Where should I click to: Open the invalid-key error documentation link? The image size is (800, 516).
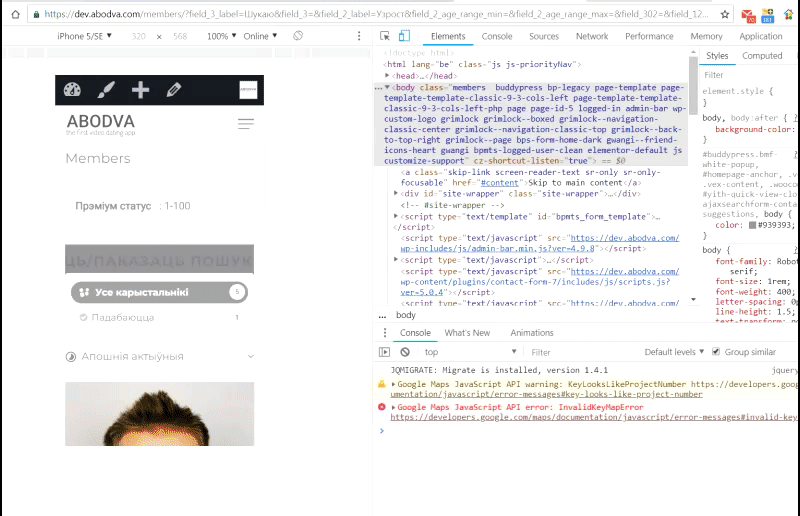tap(593, 417)
